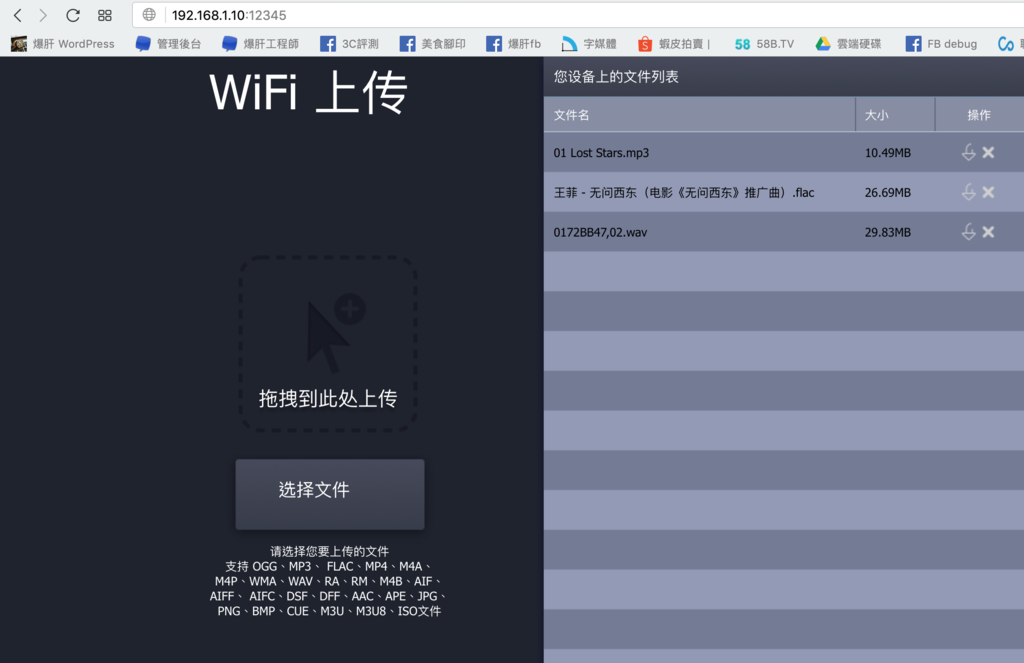The height and width of the screenshot is (663, 1024).
Task: Delete 01 Lost Stars.mp3 with X icon
Action: tap(988, 152)
